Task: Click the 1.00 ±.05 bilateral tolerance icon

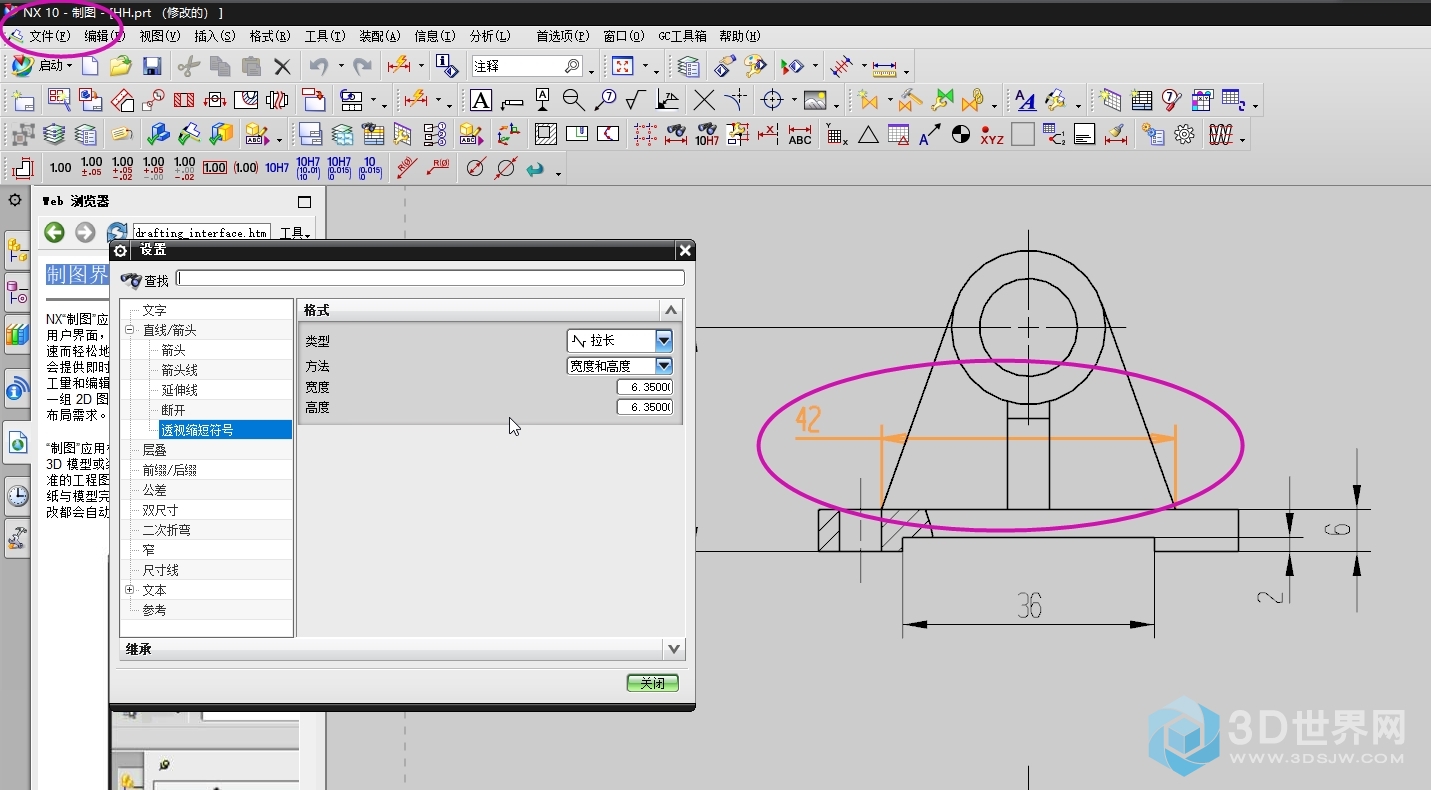Action: (x=91, y=168)
